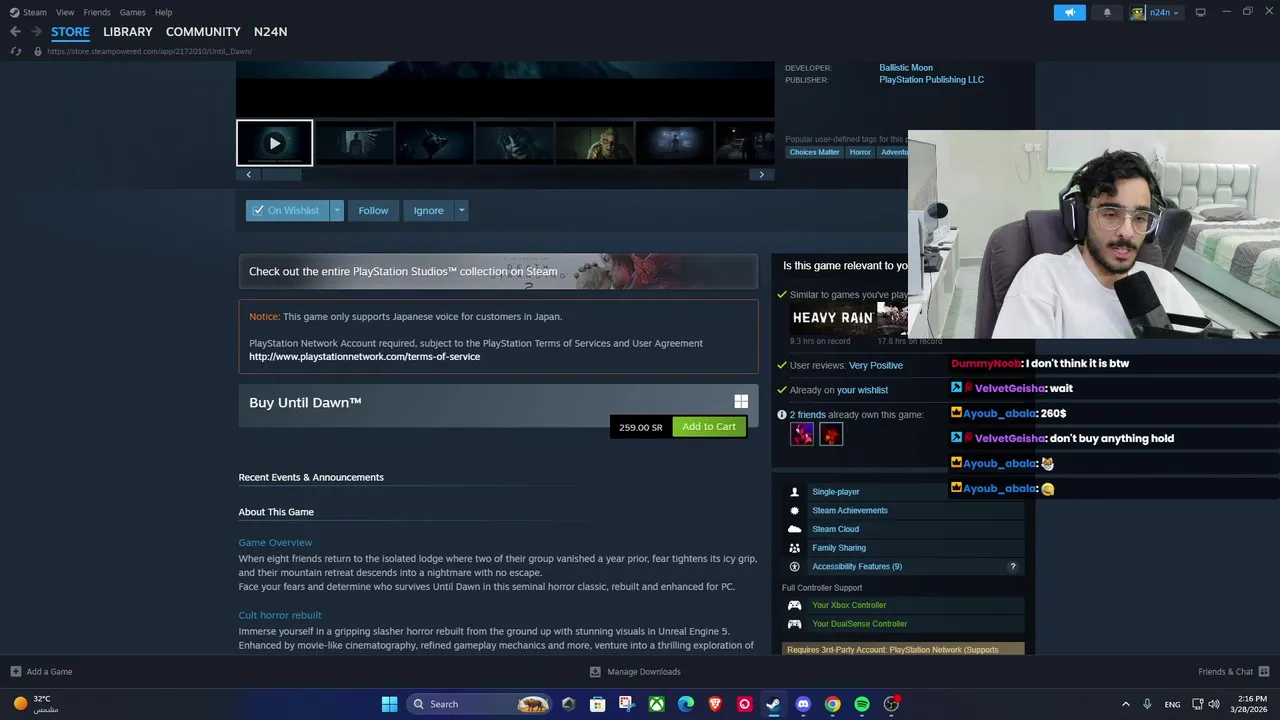Open Steam Achievements category link

click(x=850, y=511)
